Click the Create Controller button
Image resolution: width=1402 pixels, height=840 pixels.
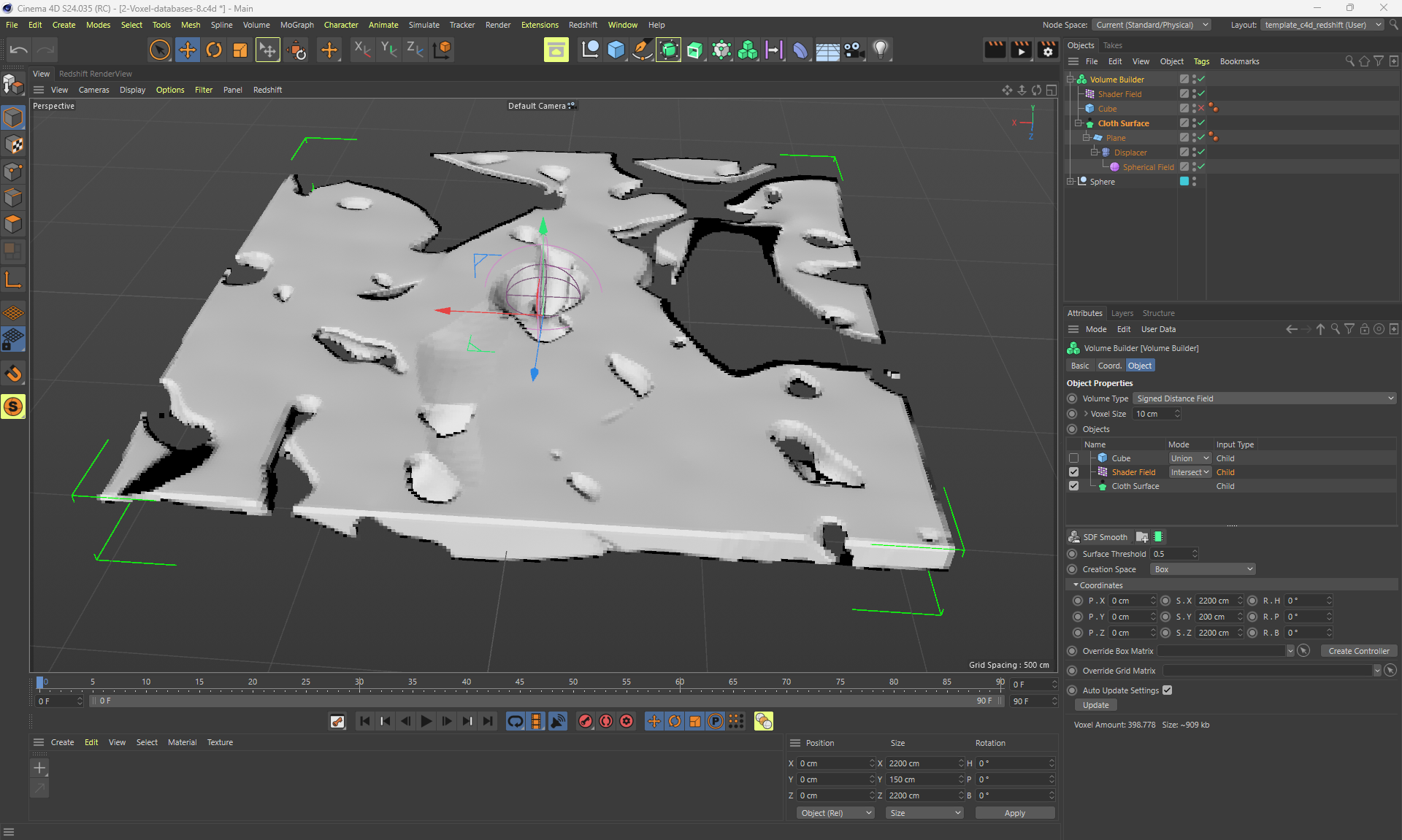[1358, 651]
